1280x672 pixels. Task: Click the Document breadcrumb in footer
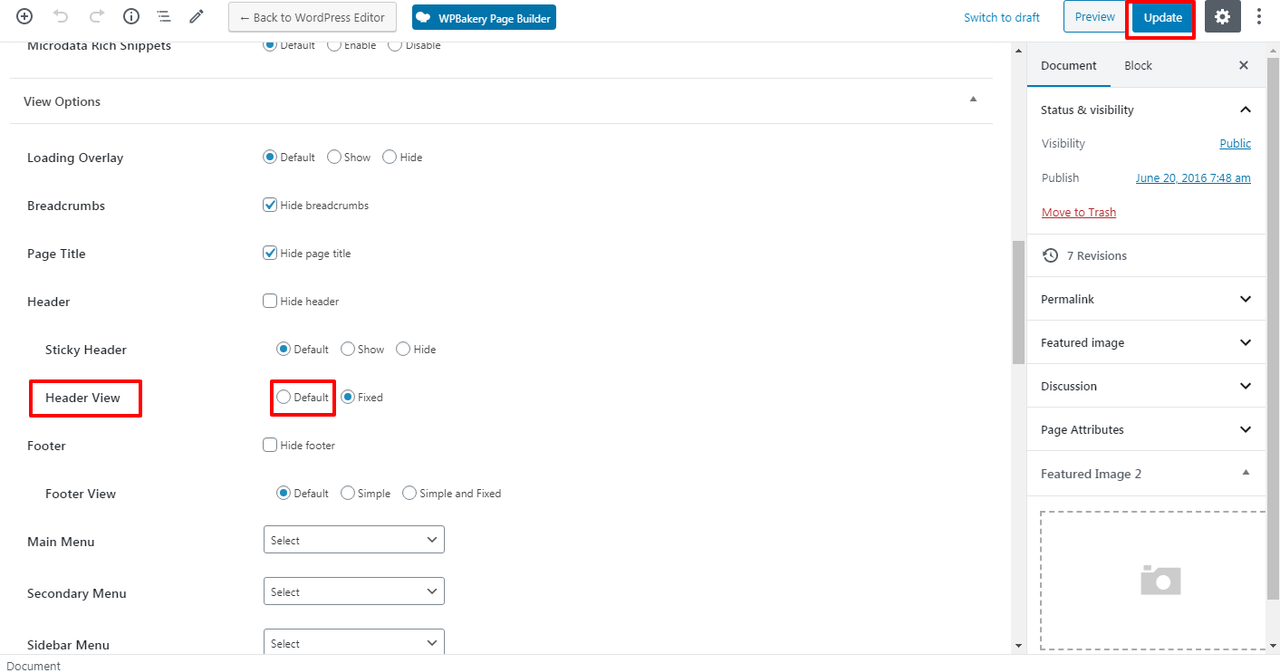tap(33, 665)
